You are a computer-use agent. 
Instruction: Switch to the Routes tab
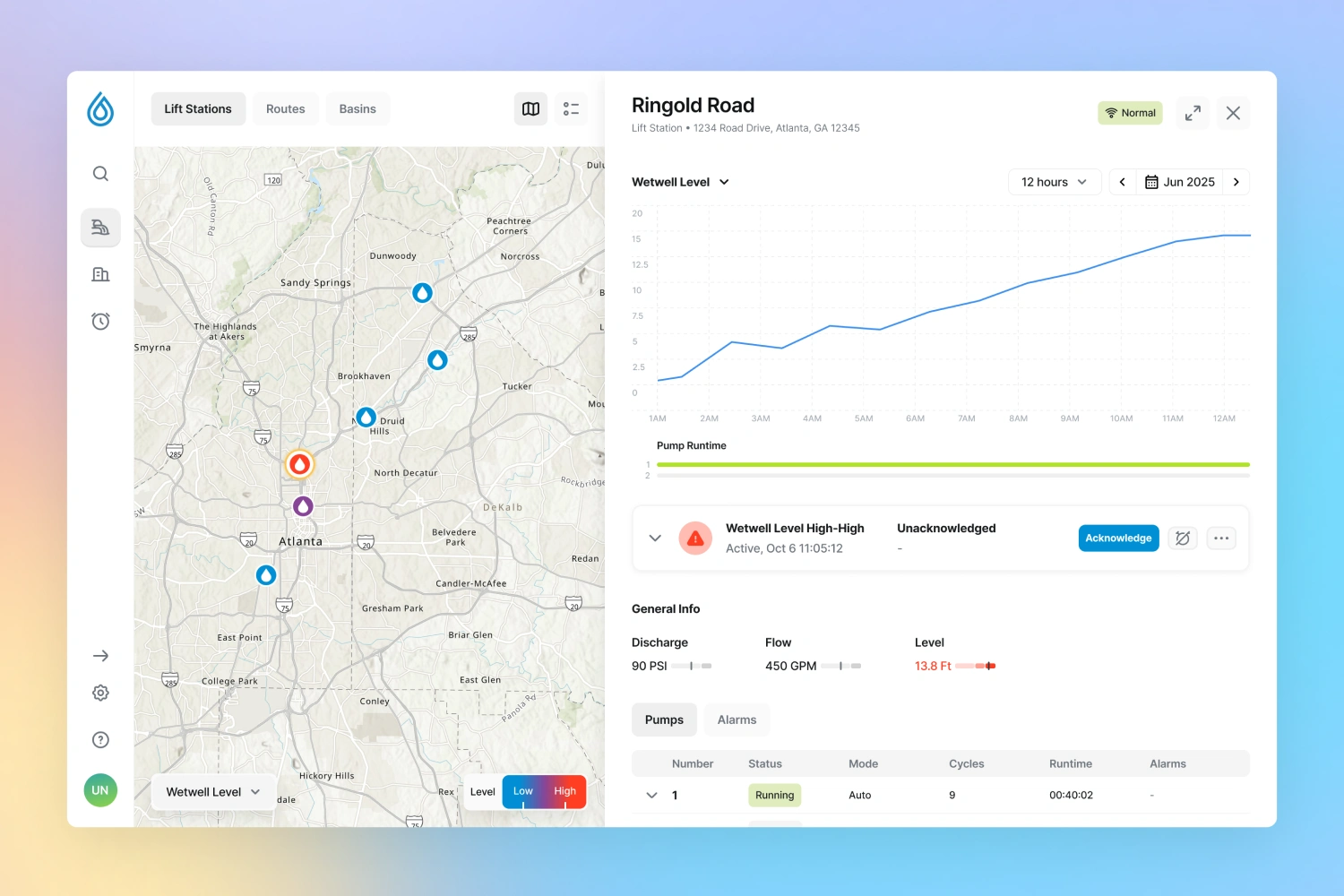pos(286,109)
